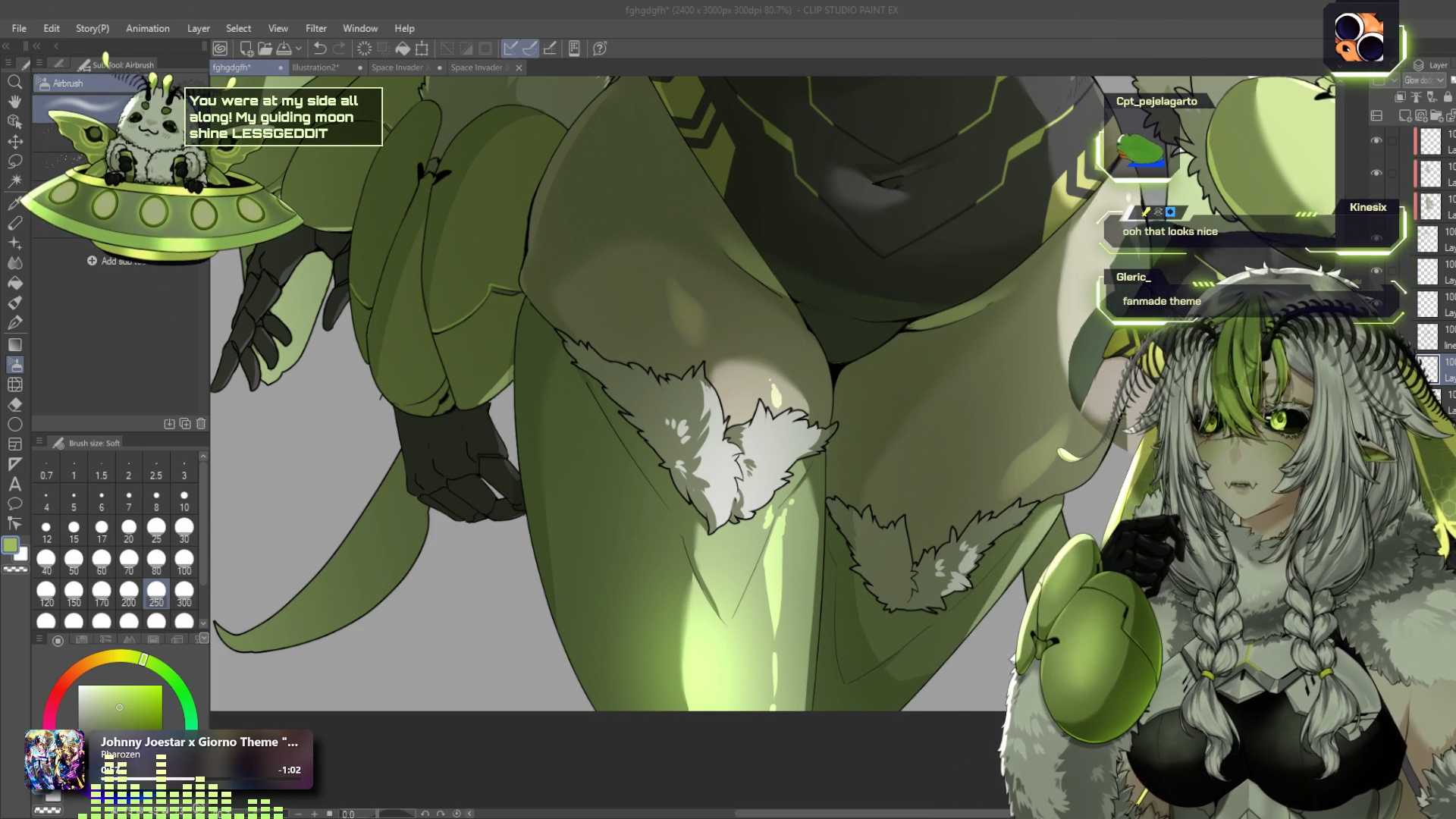Click the Undo arrow in command bar
This screenshot has height=819, width=1456.
(x=320, y=49)
